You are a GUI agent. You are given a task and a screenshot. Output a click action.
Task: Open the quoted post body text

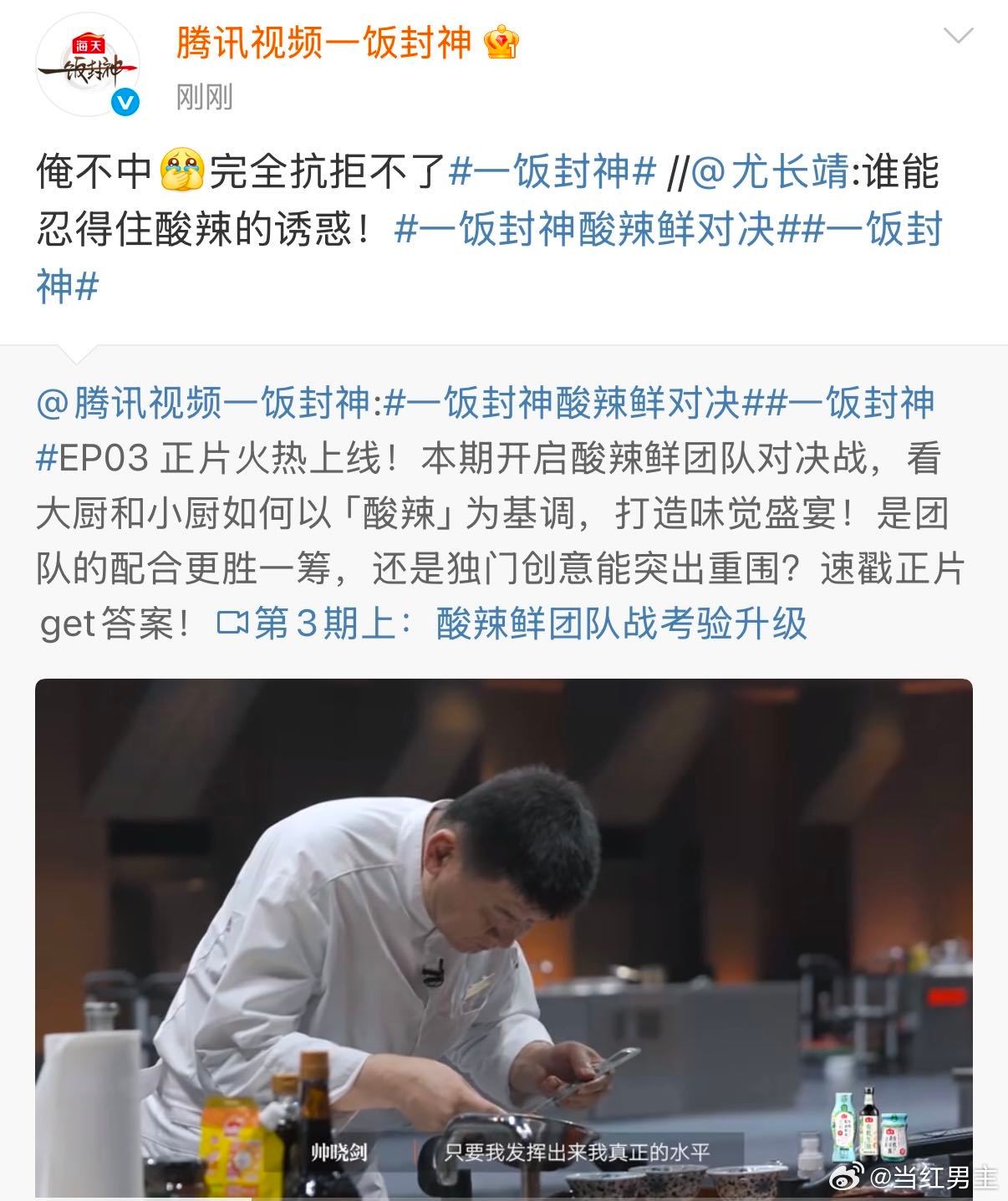501,513
